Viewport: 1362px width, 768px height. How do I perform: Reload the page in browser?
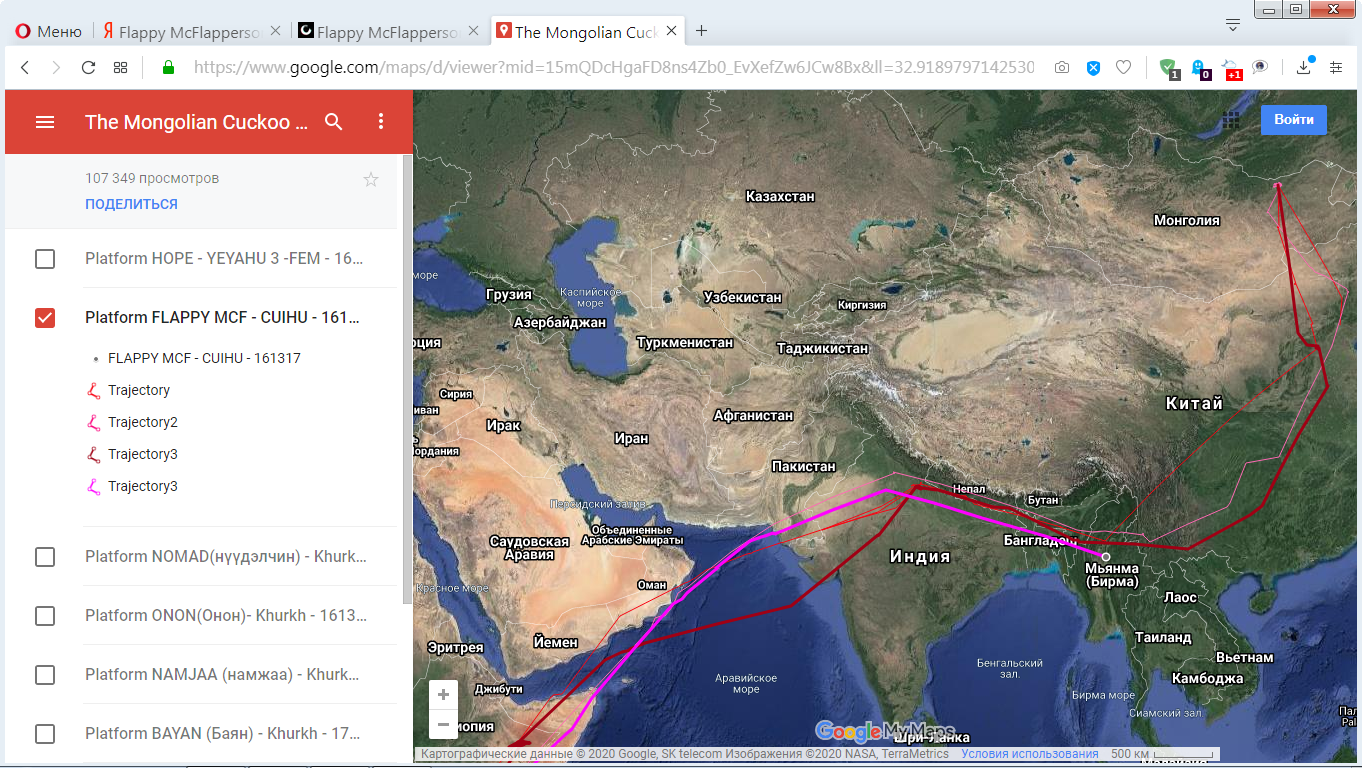point(88,68)
